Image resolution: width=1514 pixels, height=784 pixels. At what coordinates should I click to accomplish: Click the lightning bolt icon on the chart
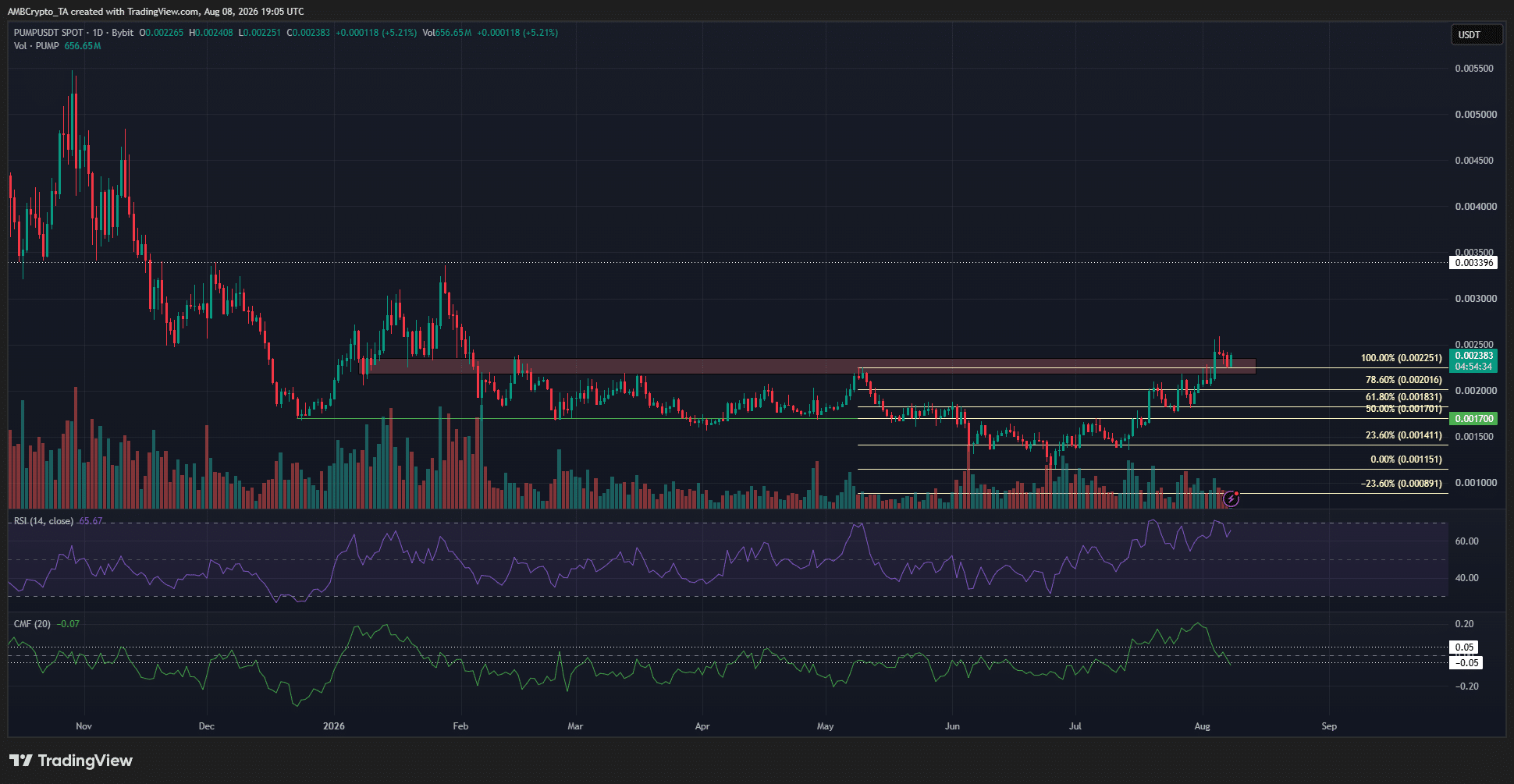tap(1231, 498)
